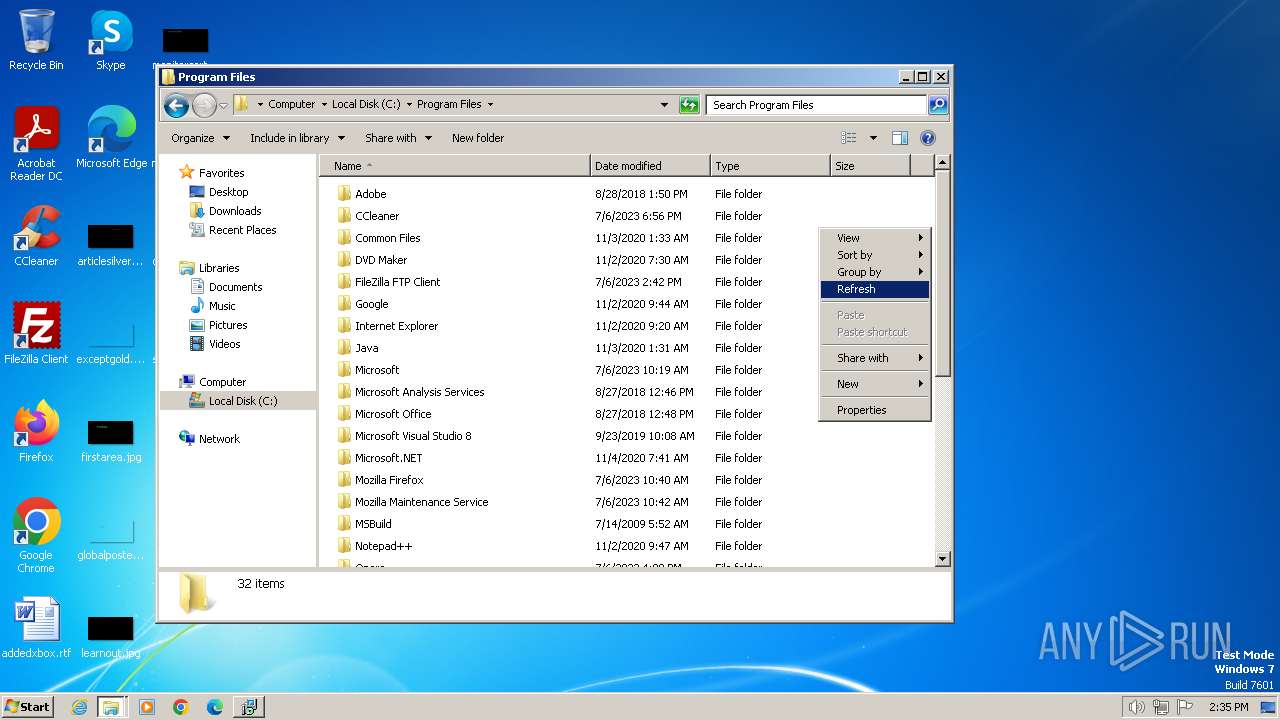
Task: Sort by Date modified column header
Action: tap(650, 166)
